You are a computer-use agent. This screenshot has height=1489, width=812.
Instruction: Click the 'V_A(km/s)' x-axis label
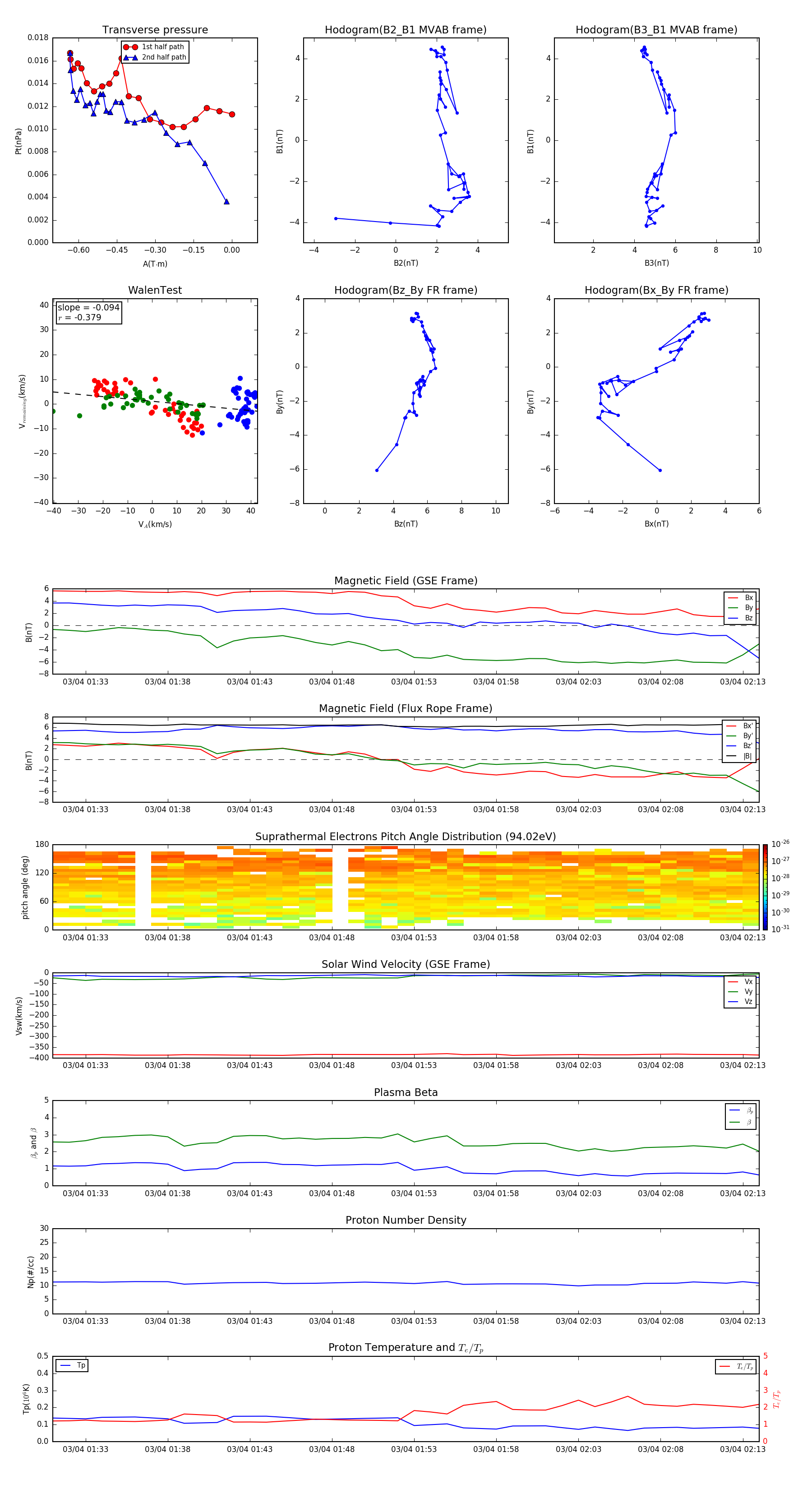pyautogui.click(x=155, y=524)
